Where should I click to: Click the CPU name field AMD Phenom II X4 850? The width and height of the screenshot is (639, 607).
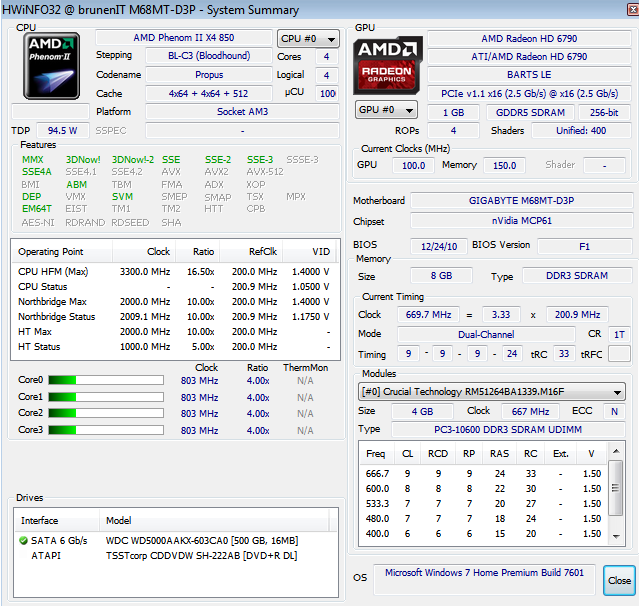tap(184, 38)
